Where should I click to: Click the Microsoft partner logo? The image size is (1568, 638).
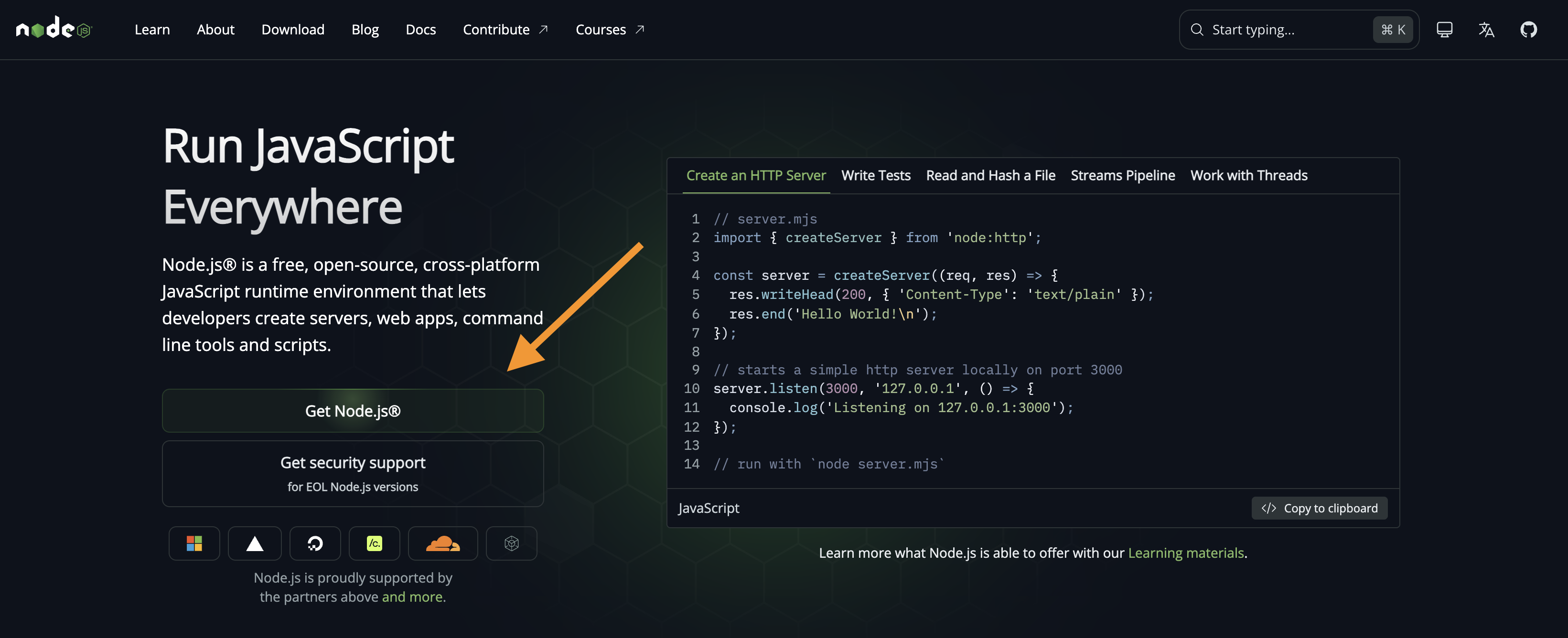coord(194,543)
